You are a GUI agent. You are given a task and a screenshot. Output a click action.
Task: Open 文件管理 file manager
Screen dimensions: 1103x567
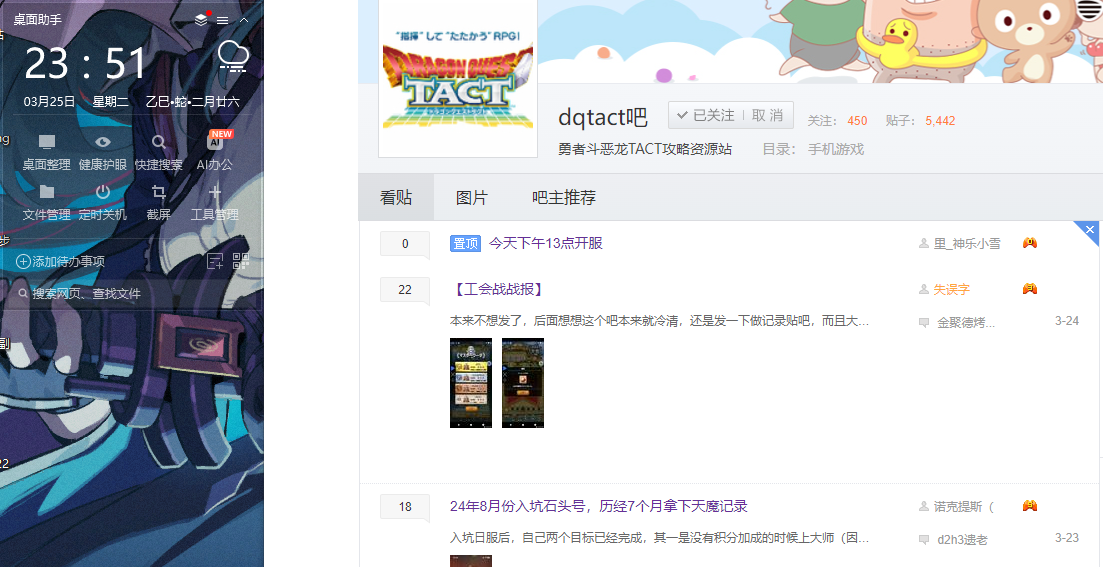coord(46,203)
